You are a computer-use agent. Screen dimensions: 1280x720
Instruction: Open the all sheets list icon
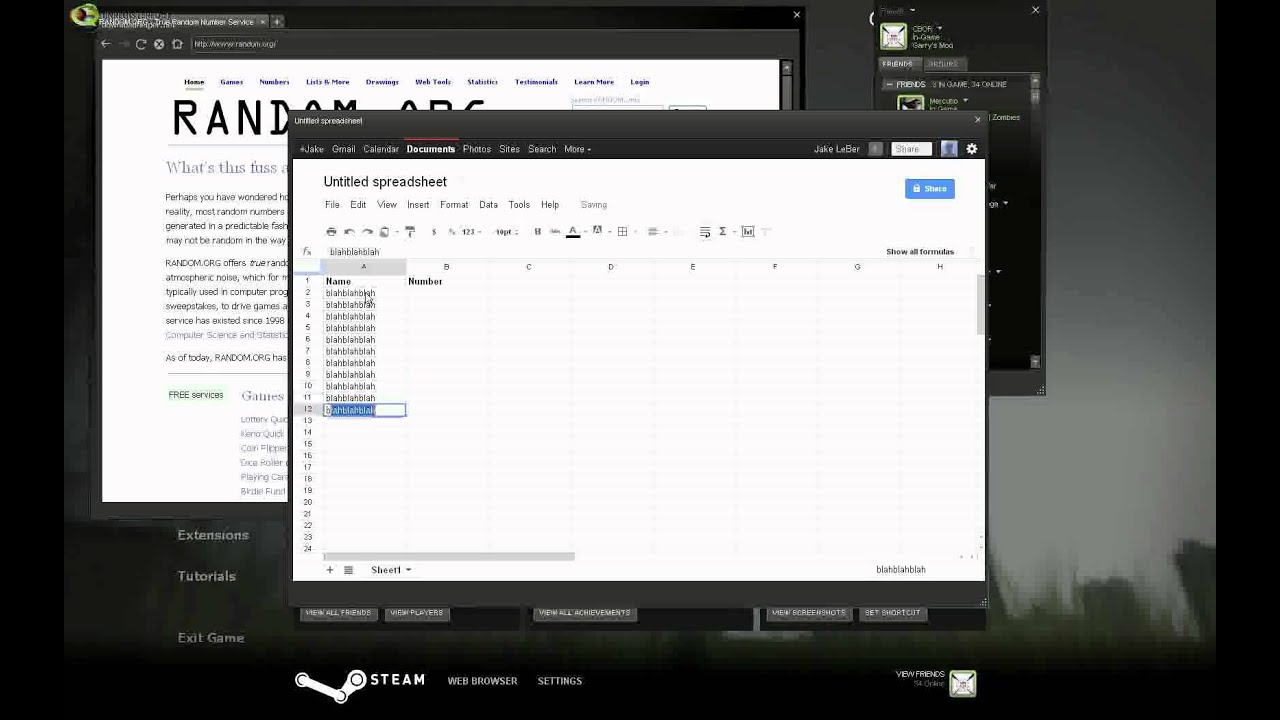pyautogui.click(x=348, y=570)
